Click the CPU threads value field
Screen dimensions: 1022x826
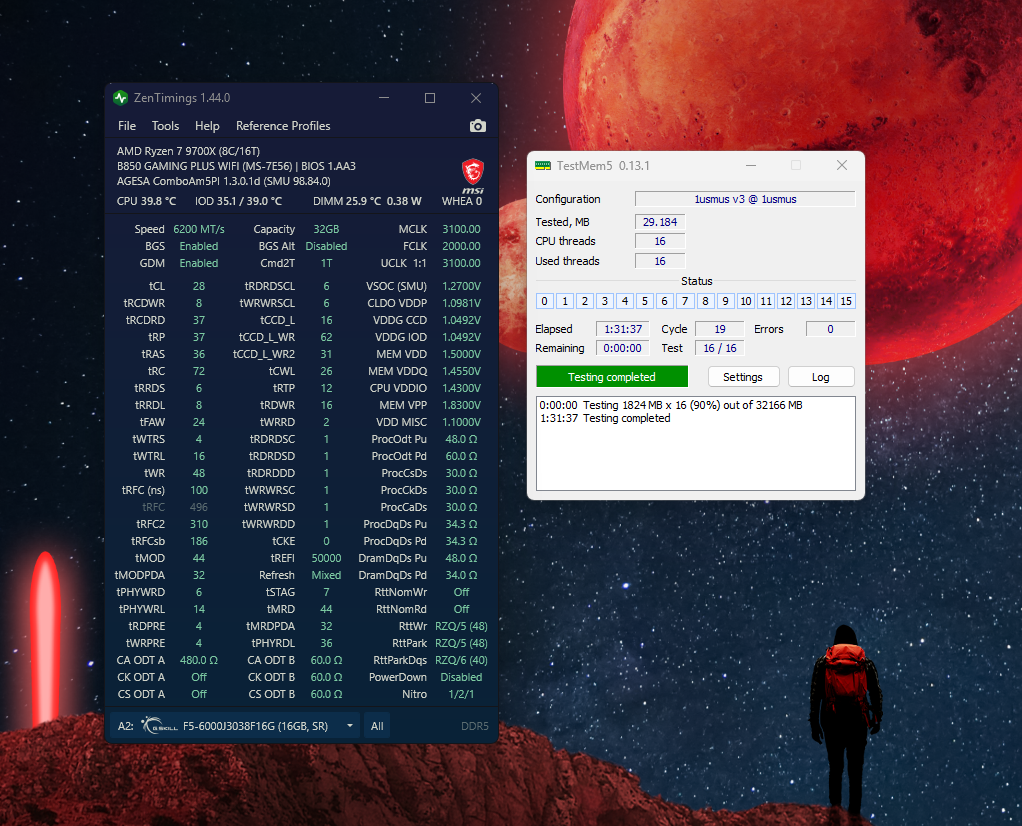(x=660, y=241)
